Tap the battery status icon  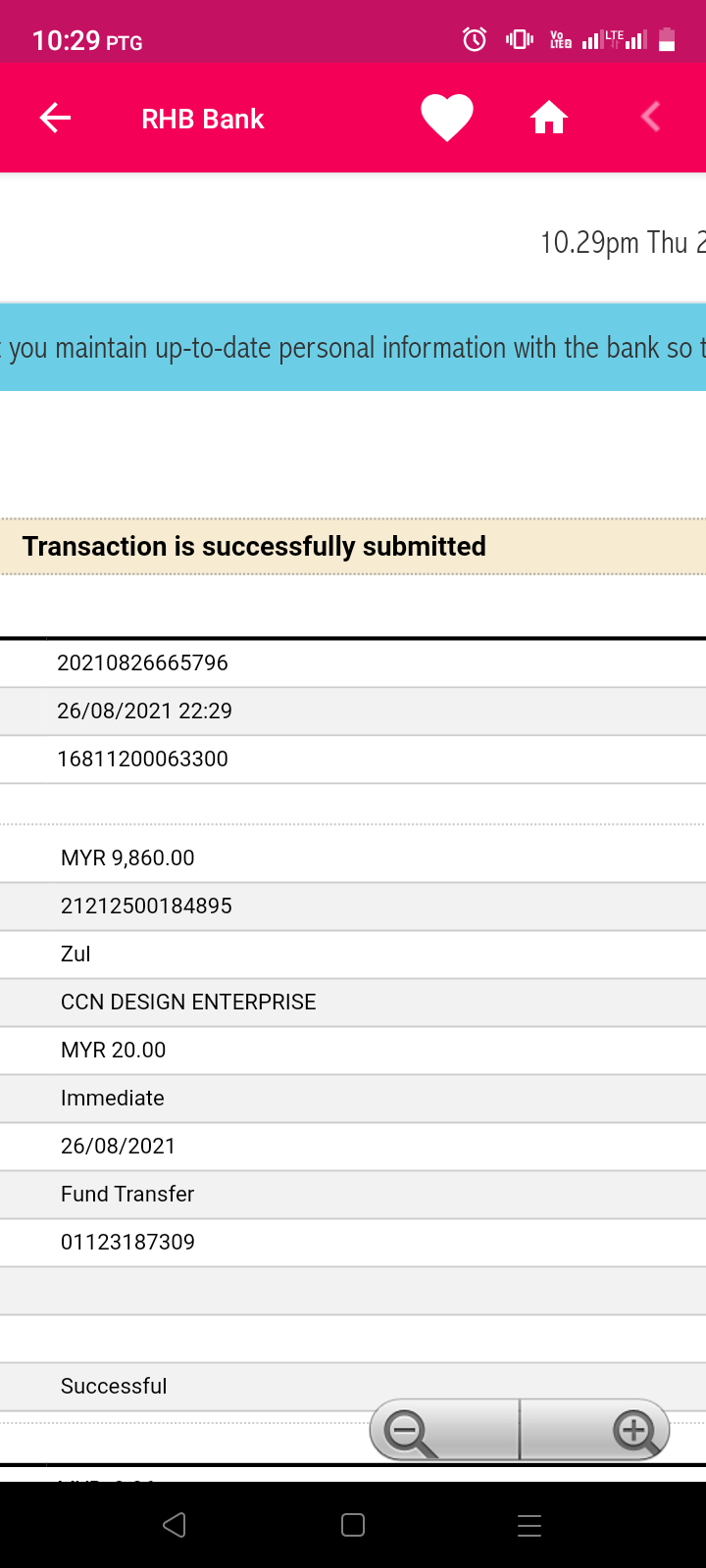pyautogui.click(x=667, y=40)
